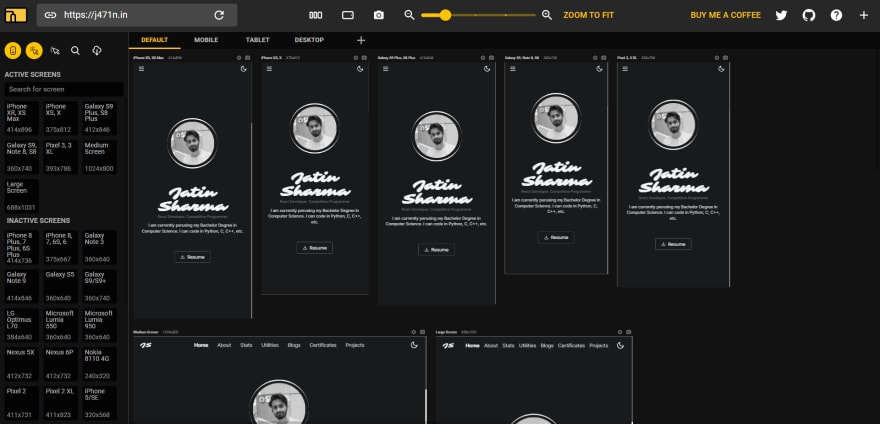
Task: Toggle dark mode moon in Galaxy S9 Plus preview
Action: click(x=487, y=69)
